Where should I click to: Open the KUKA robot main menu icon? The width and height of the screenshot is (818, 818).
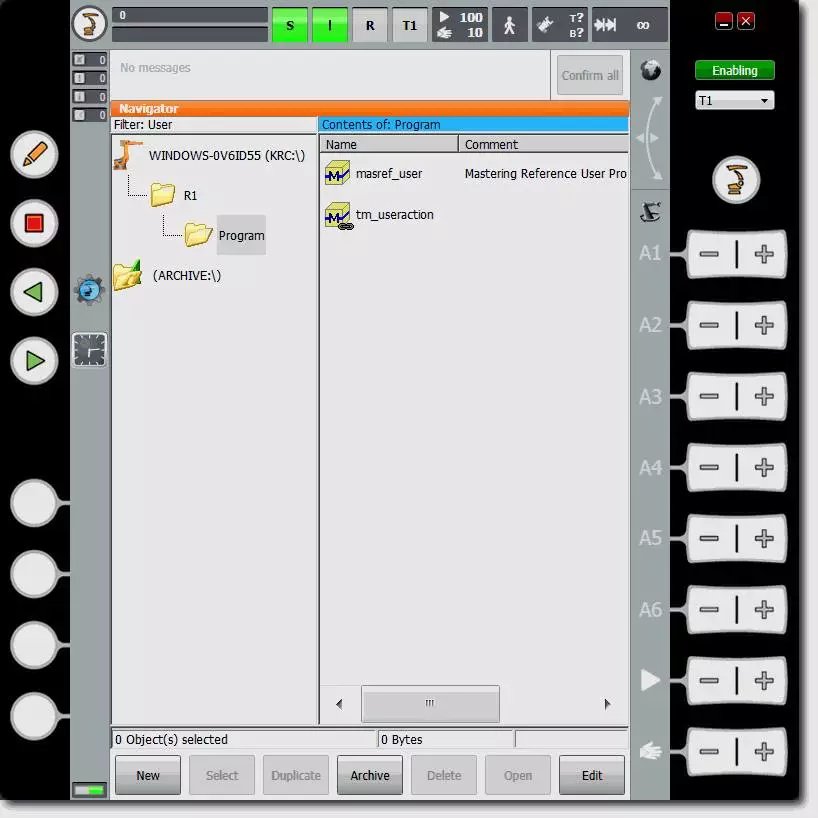89,24
